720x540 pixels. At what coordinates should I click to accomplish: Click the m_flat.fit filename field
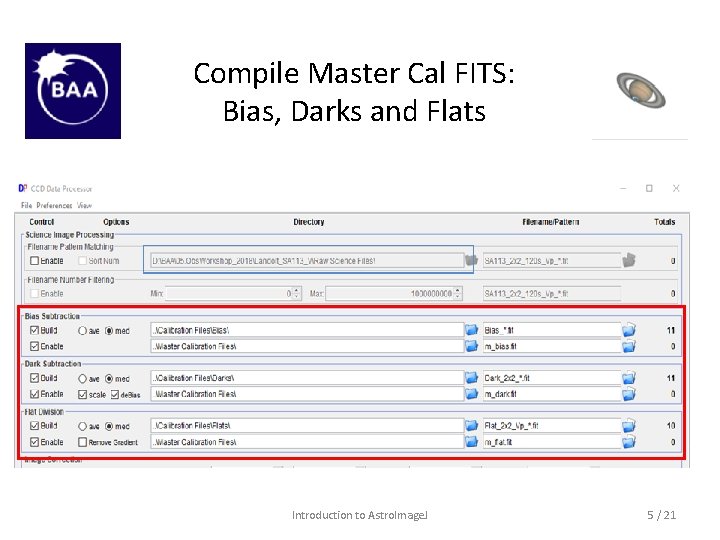coord(552,442)
